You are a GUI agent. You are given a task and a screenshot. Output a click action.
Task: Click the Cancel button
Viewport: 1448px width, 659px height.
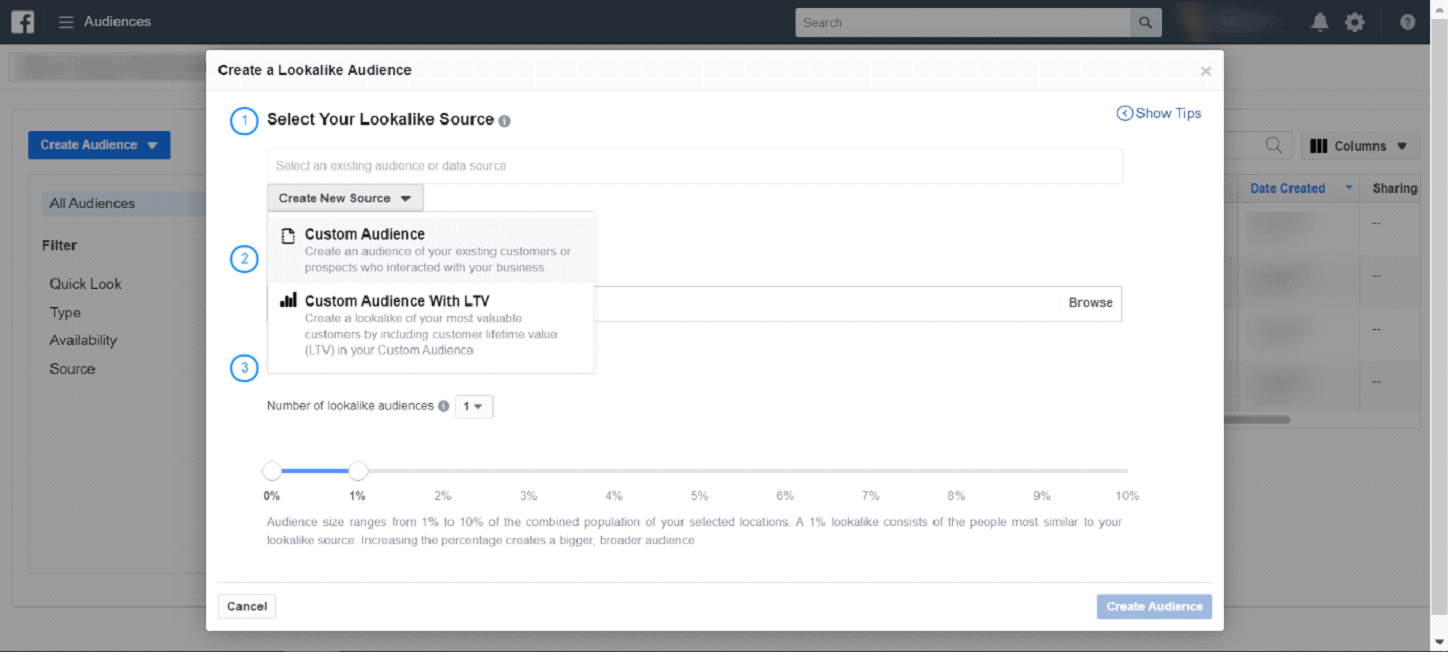[x=247, y=606]
